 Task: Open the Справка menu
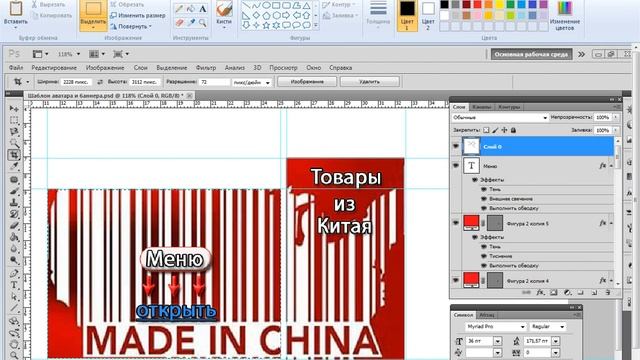pyautogui.click(x=340, y=68)
